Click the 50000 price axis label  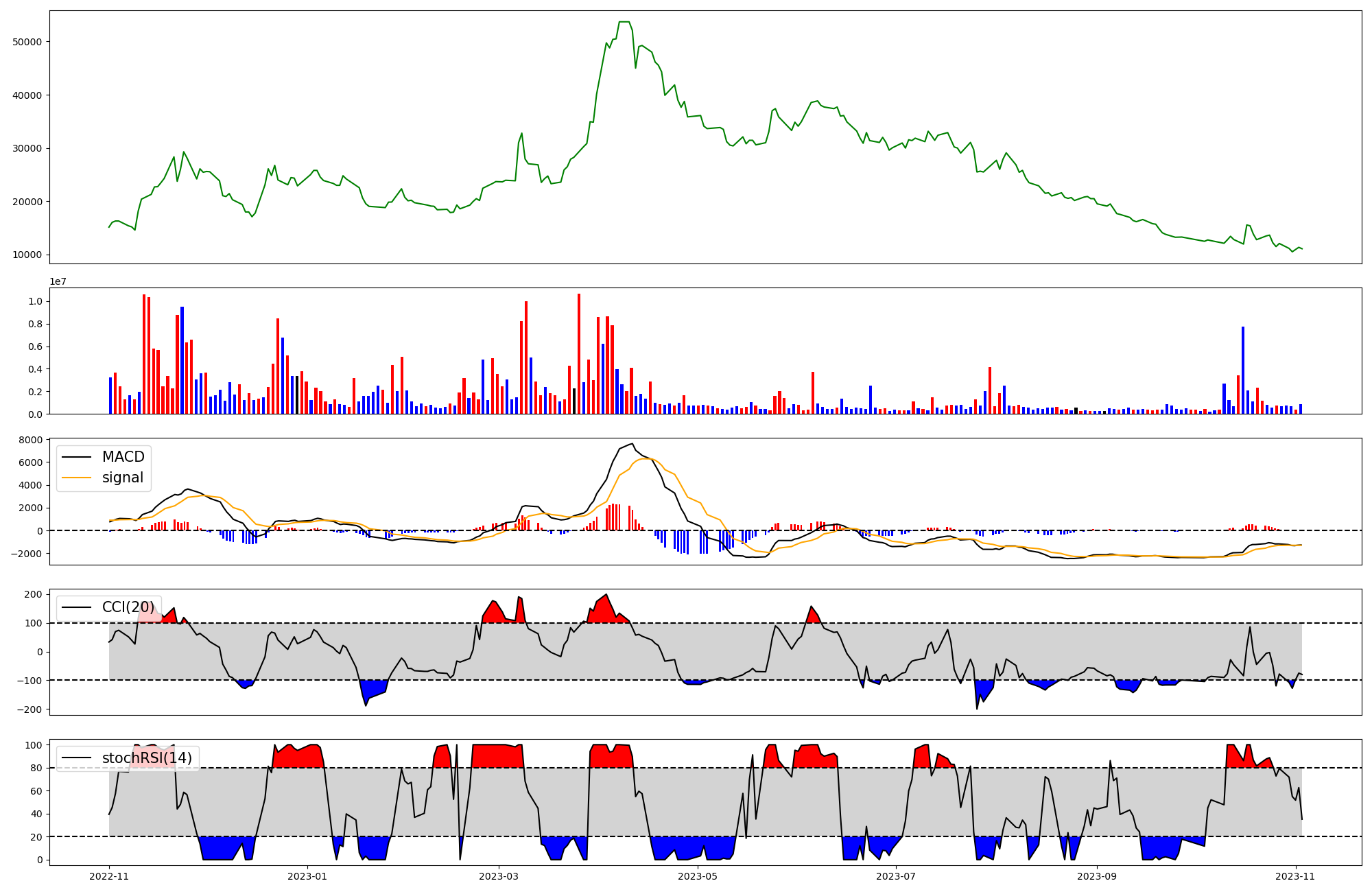coord(27,42)
